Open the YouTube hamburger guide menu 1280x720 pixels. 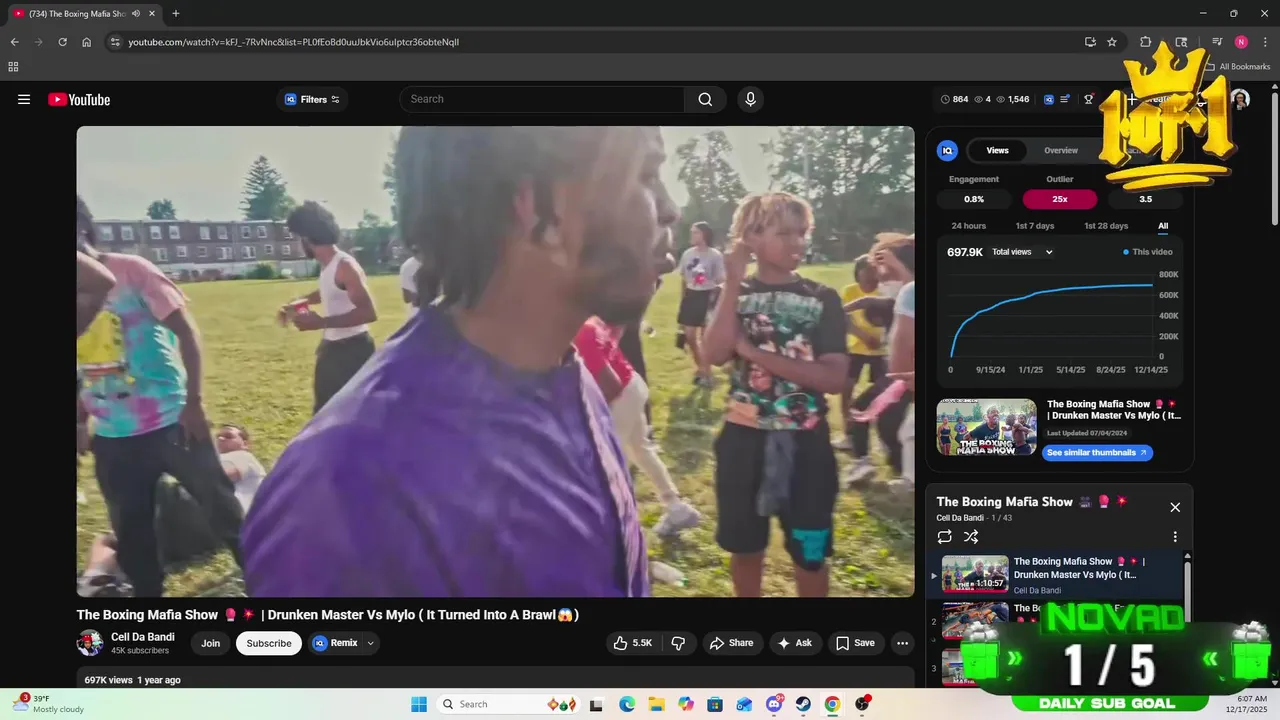point(24,99)
